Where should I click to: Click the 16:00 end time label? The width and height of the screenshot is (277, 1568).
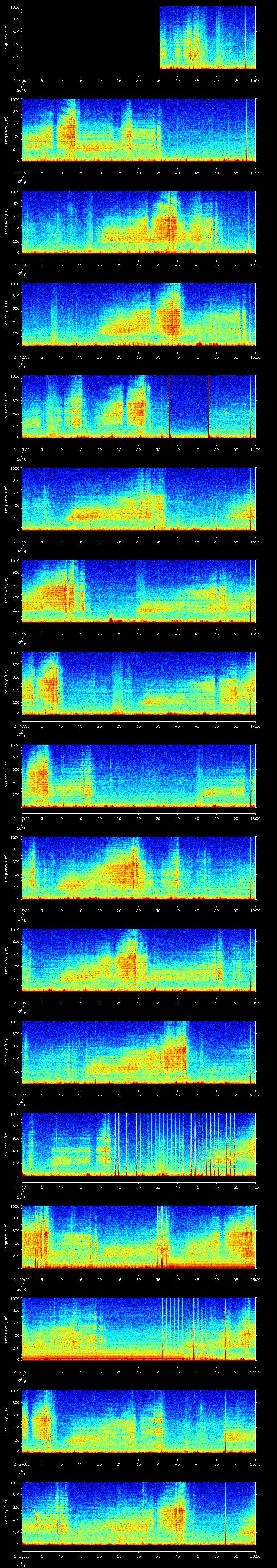[x=255, y=634]
